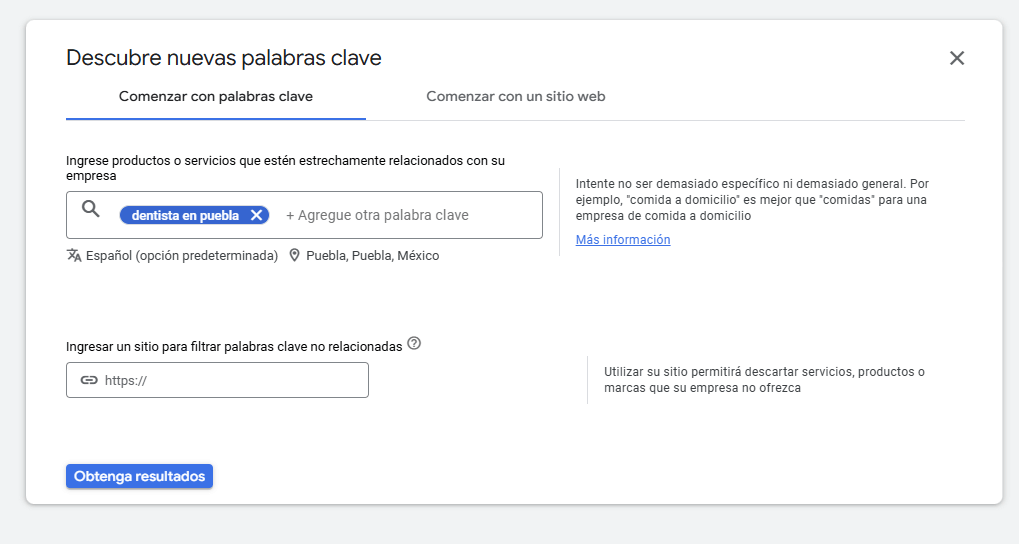The image size is (1019, 544).
Task: Click the Ingrese productos o servicios label
Action: tap(285, 167)
